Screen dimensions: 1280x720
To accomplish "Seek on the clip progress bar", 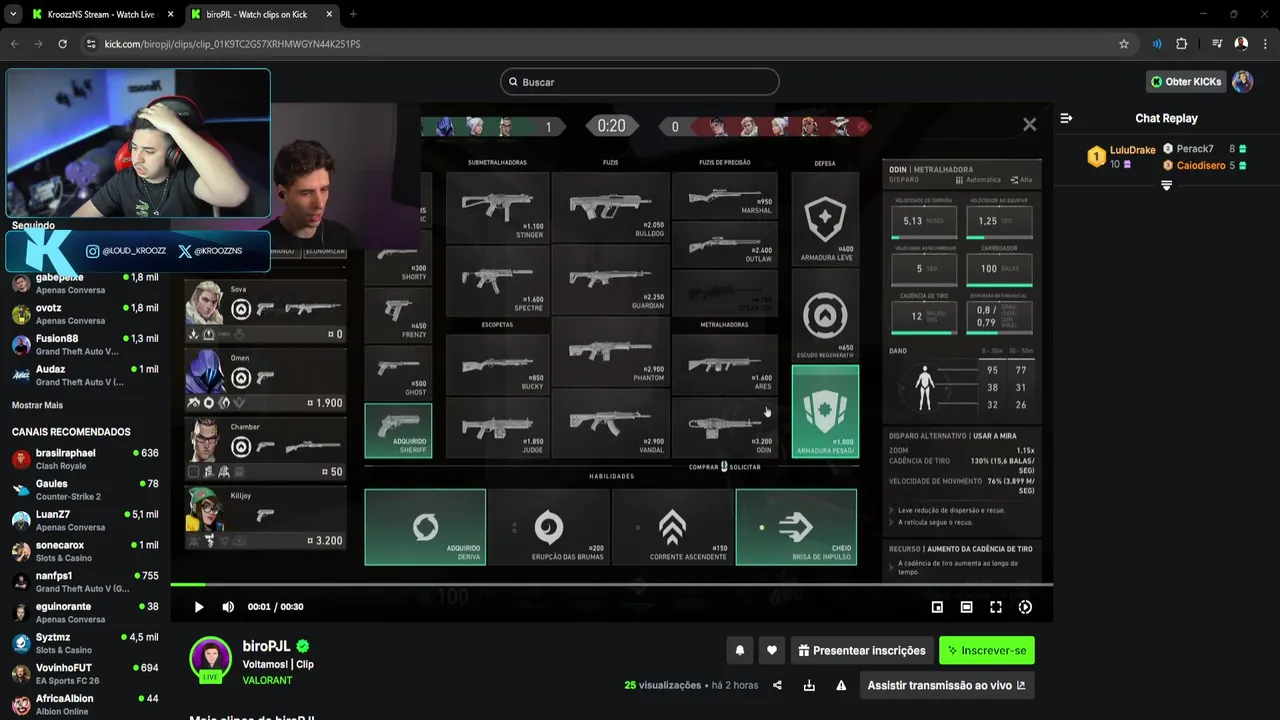I will point(611,584).
